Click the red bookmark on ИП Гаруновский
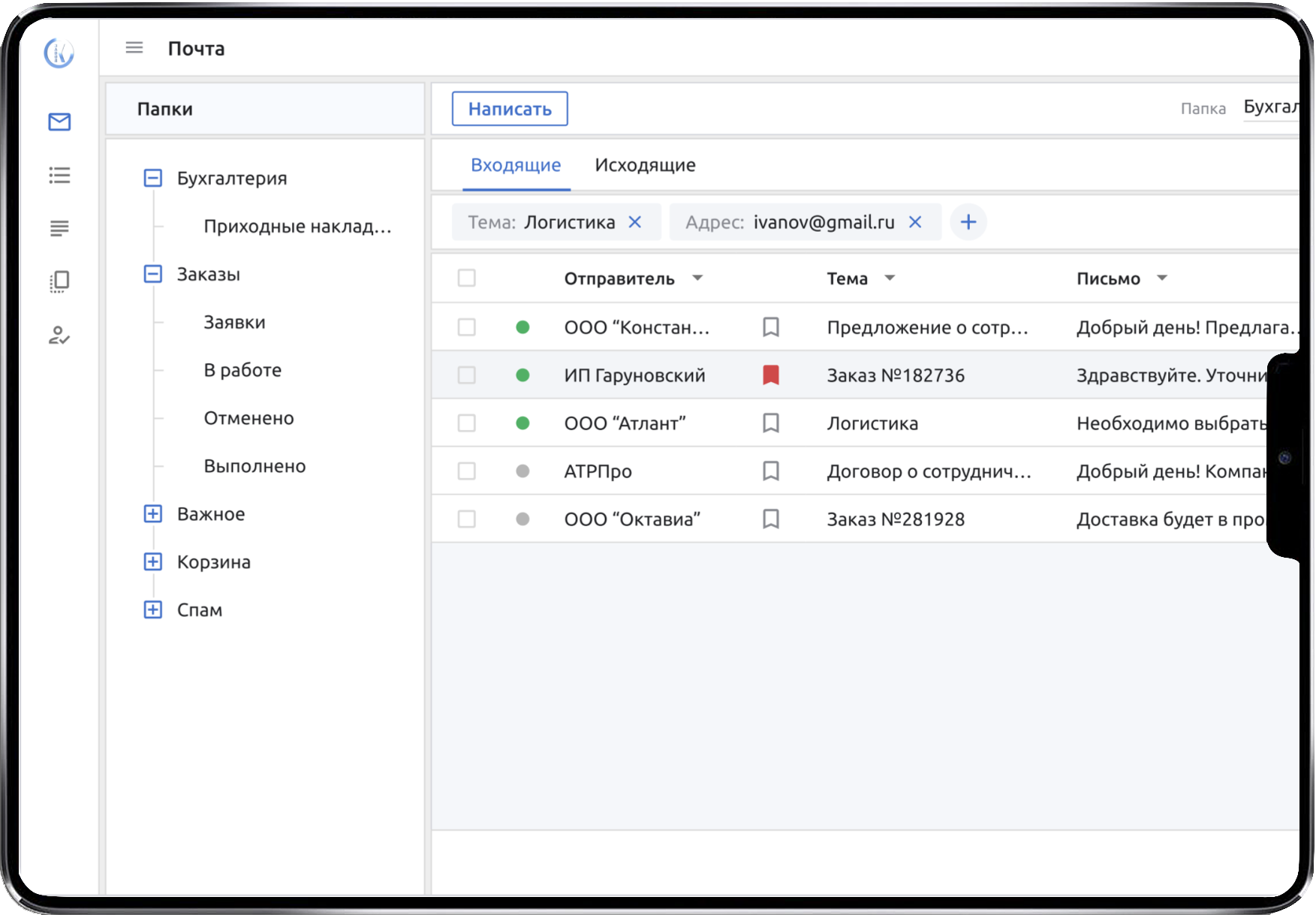This screenshot has width=1316, height=915. pos(770,375)
